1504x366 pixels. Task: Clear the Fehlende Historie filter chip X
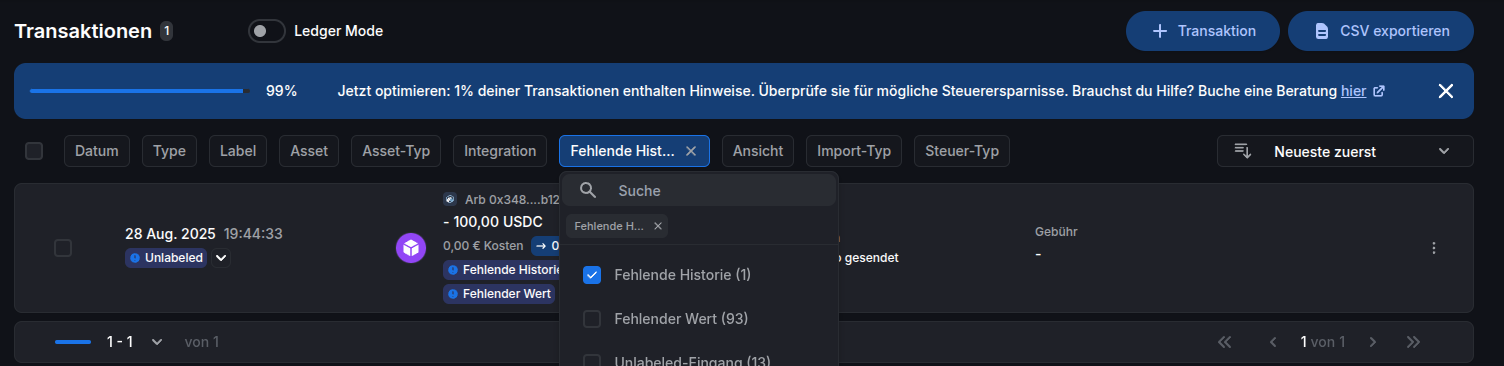(x=690, y=151)
